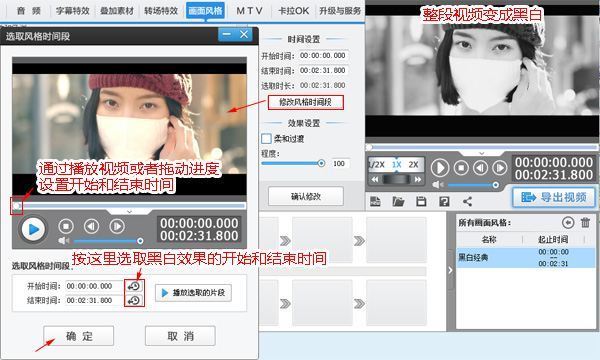Click the dialog 开始时间 input field
600x360 pixels.
(x=93, y=286)
